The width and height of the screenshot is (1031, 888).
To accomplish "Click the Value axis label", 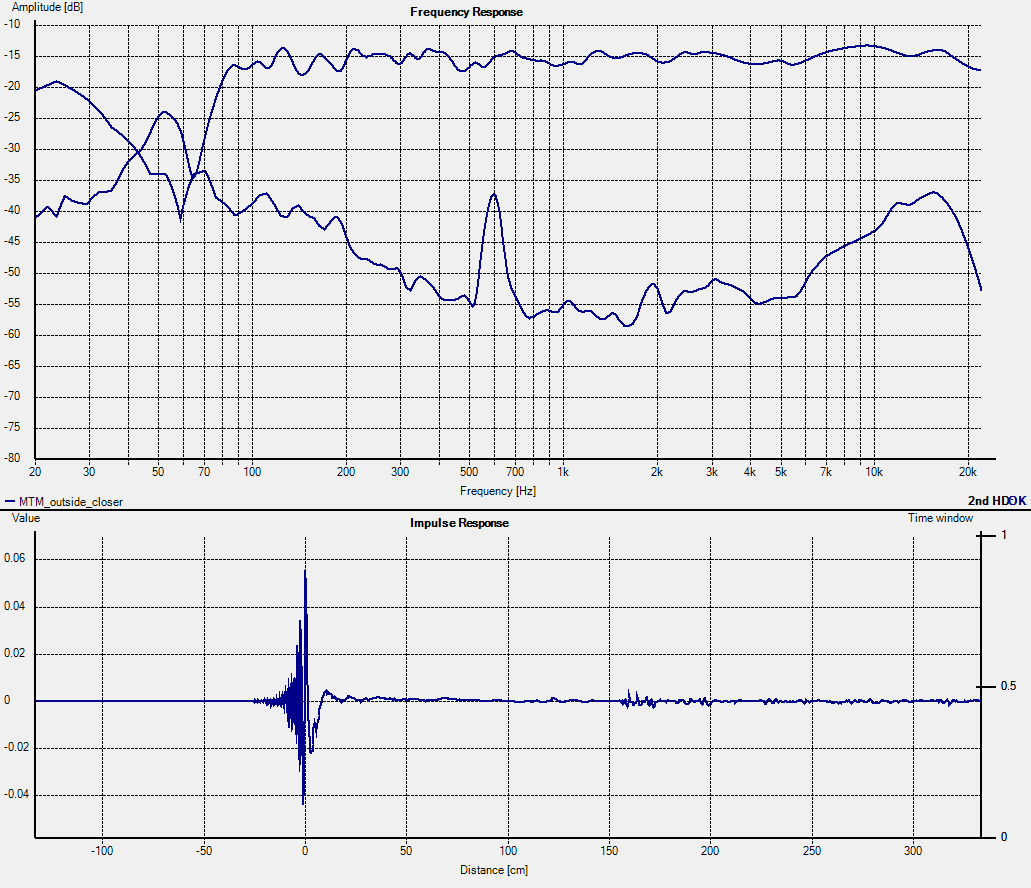I will [26, 518].
